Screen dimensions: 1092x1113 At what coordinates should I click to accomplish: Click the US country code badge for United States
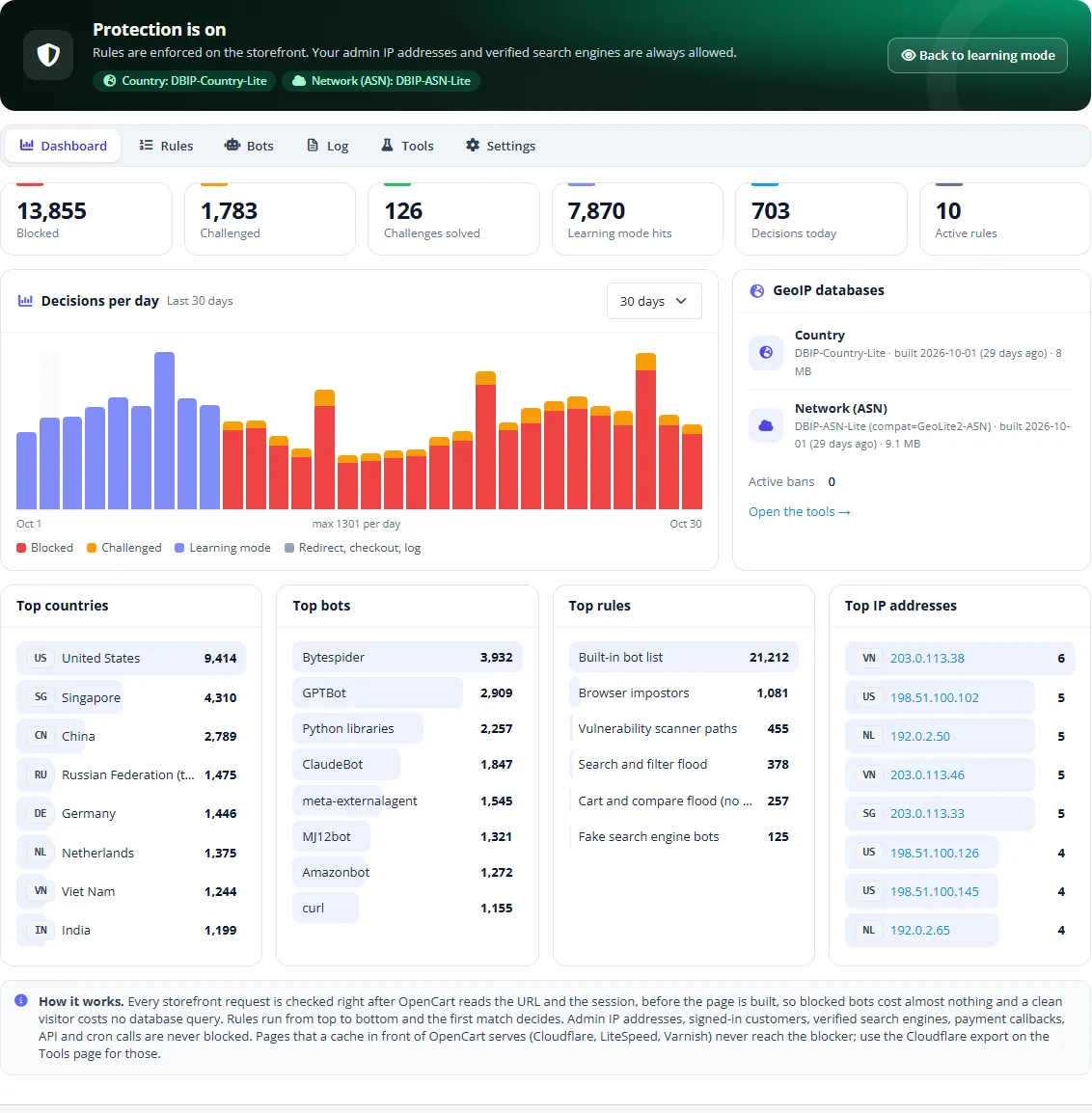click(x=41, y=658)
